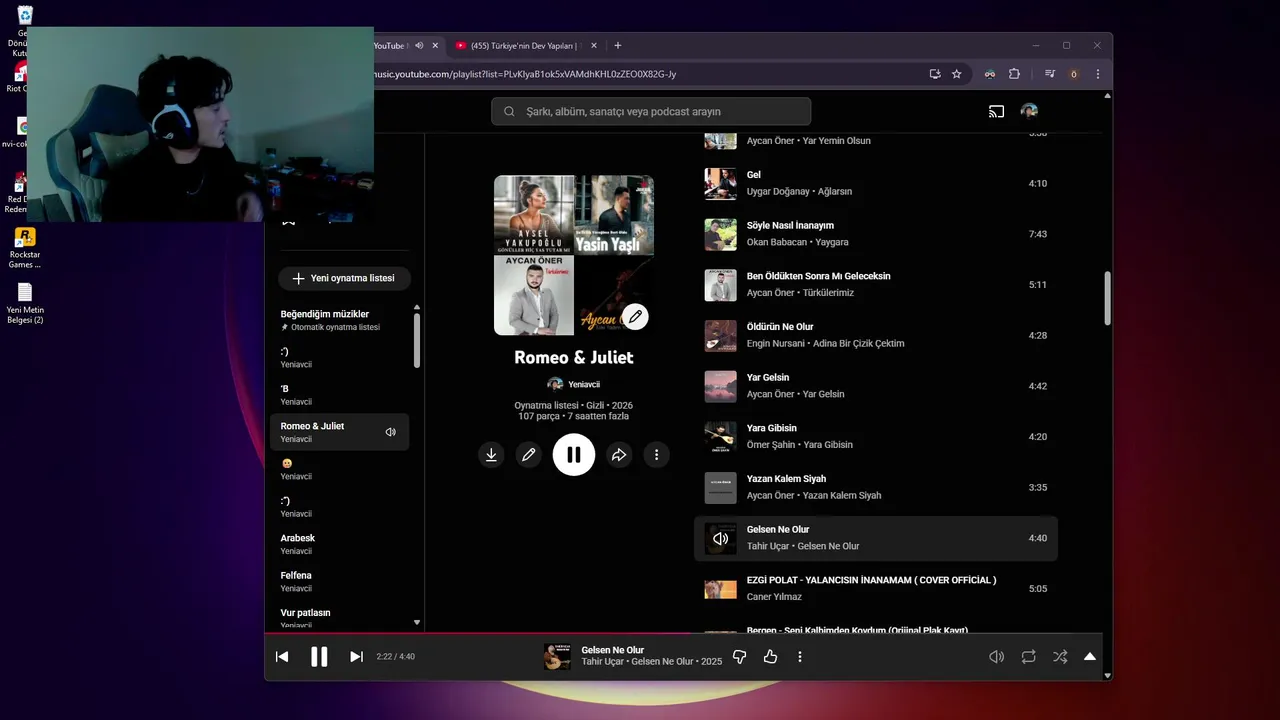The height and width of the screenshot is (720, 1280).
Task: Share the Romeo & Juliet playlist
Action: (x=619, y=455)
